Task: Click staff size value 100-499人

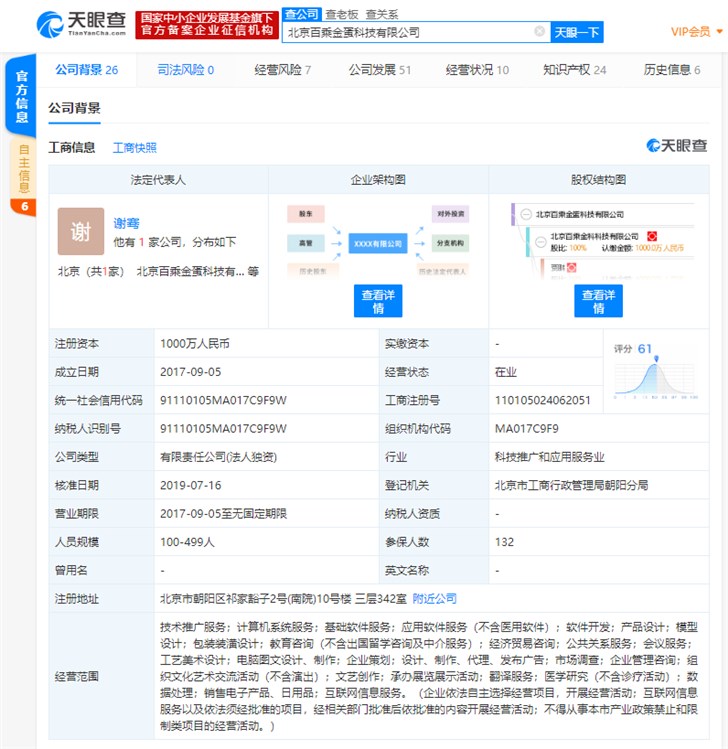Action: point(187,542)
